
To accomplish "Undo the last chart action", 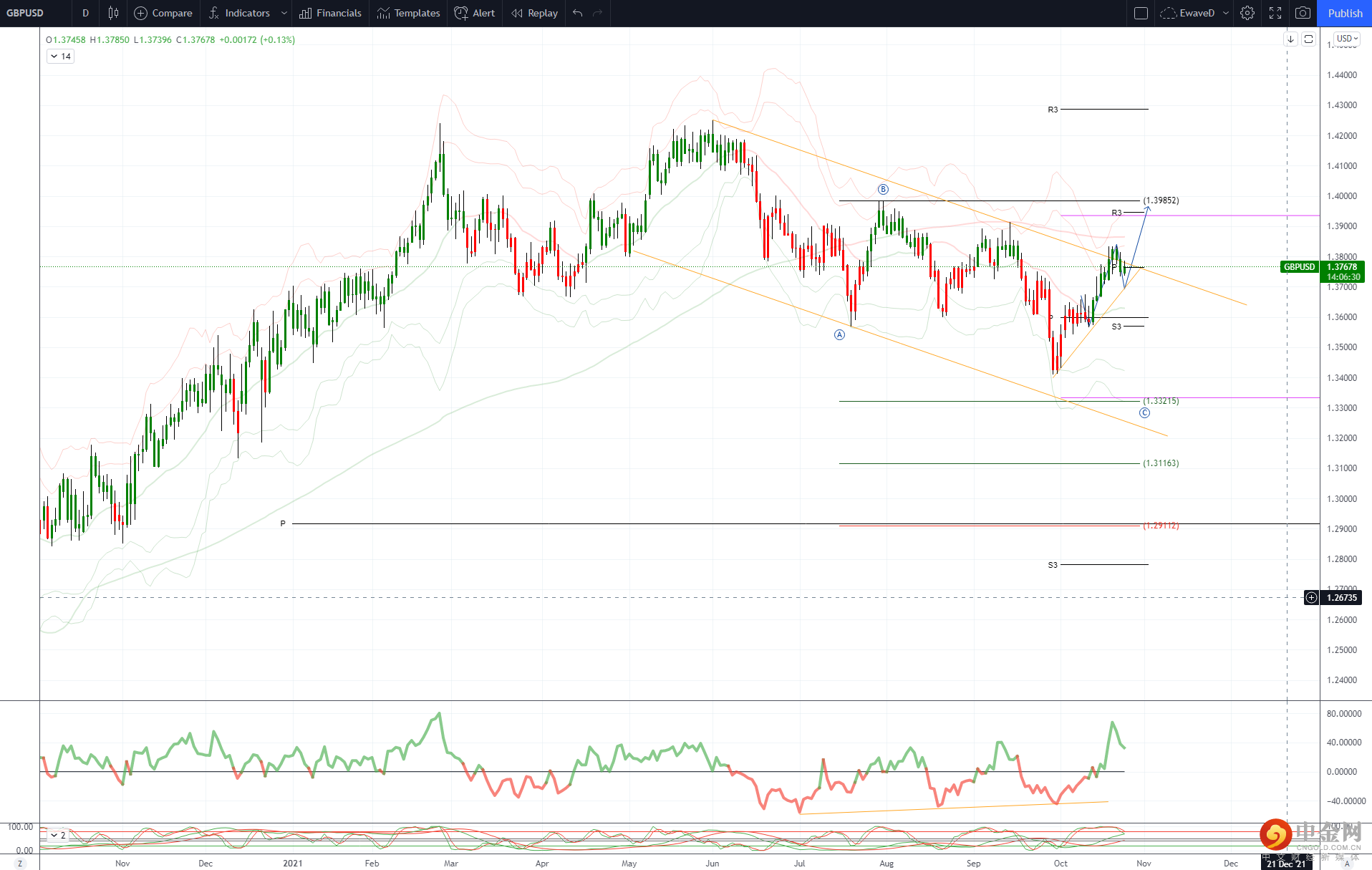I will point(578,13).
